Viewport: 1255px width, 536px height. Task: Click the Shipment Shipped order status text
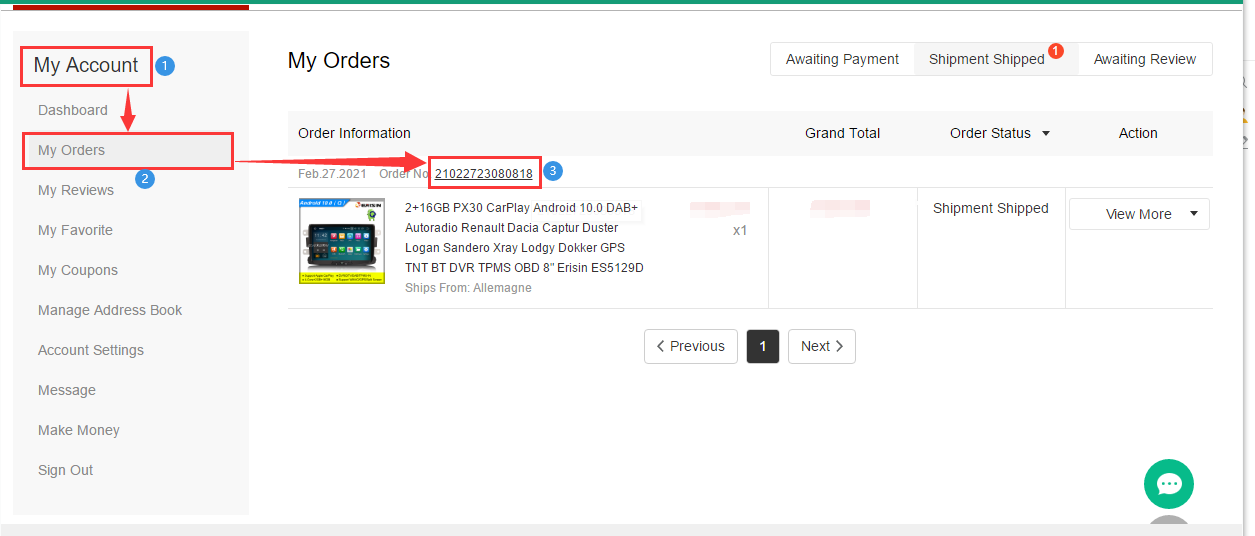tap(991, 208)
